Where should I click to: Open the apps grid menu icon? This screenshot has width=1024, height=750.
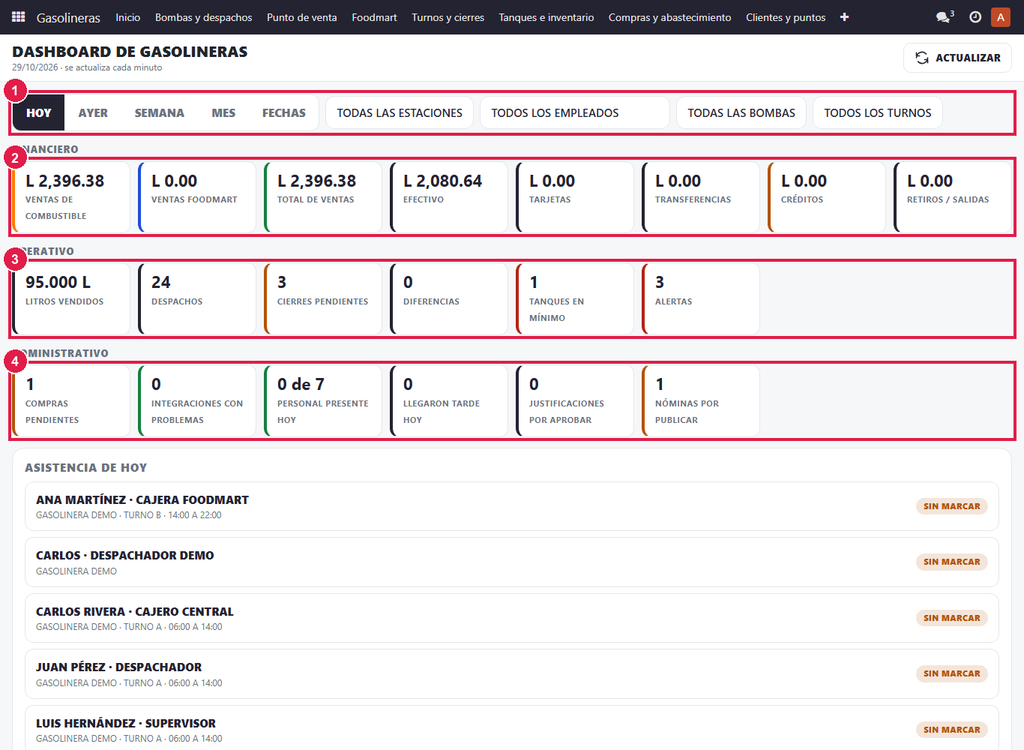click(x=18, y=17)
